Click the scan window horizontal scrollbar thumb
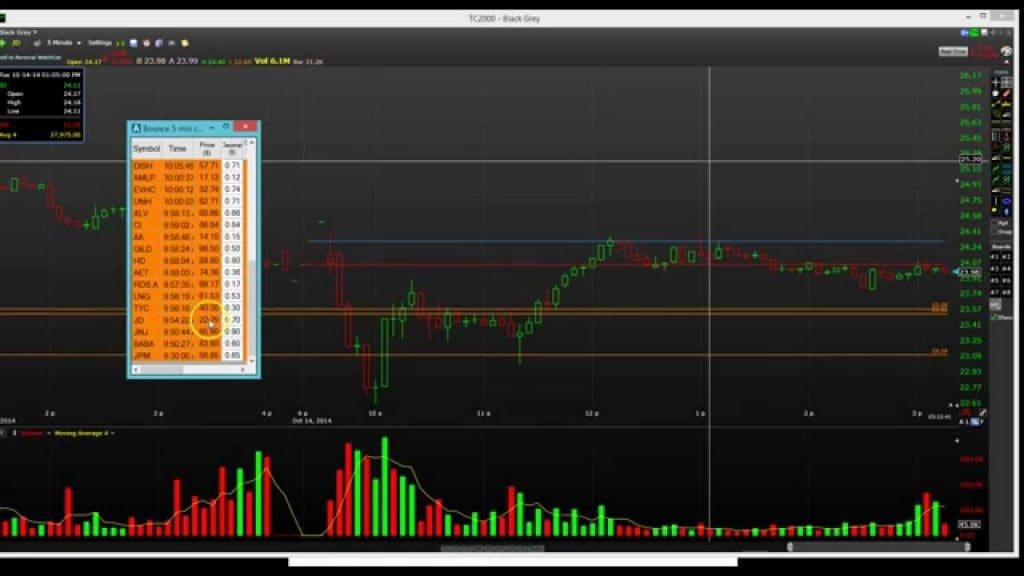Viewport: 1024px width, 576px height. 163,370
